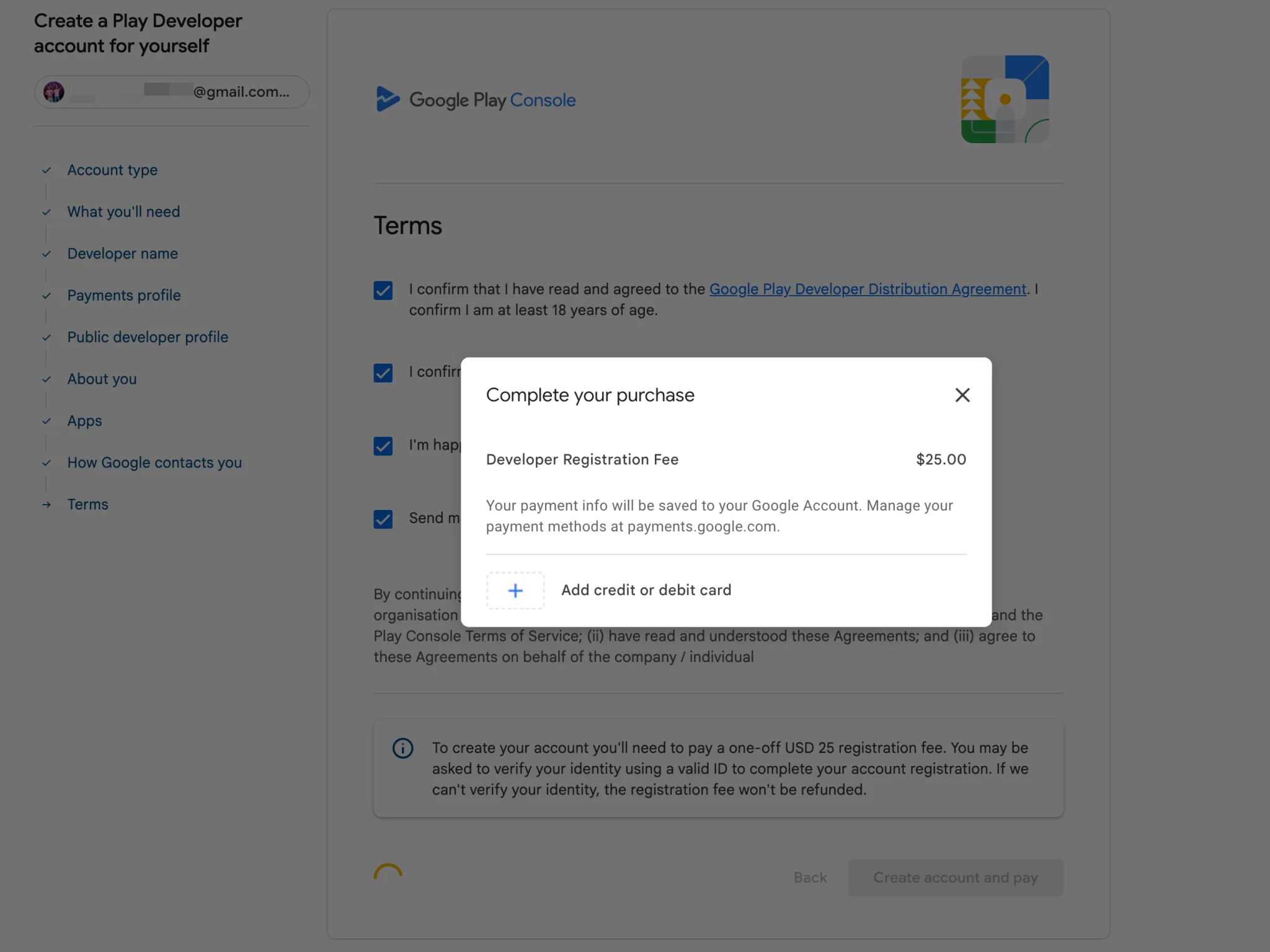
Task: Open the Google Play Developer Distribution Agreement
Action: point(867,289)
